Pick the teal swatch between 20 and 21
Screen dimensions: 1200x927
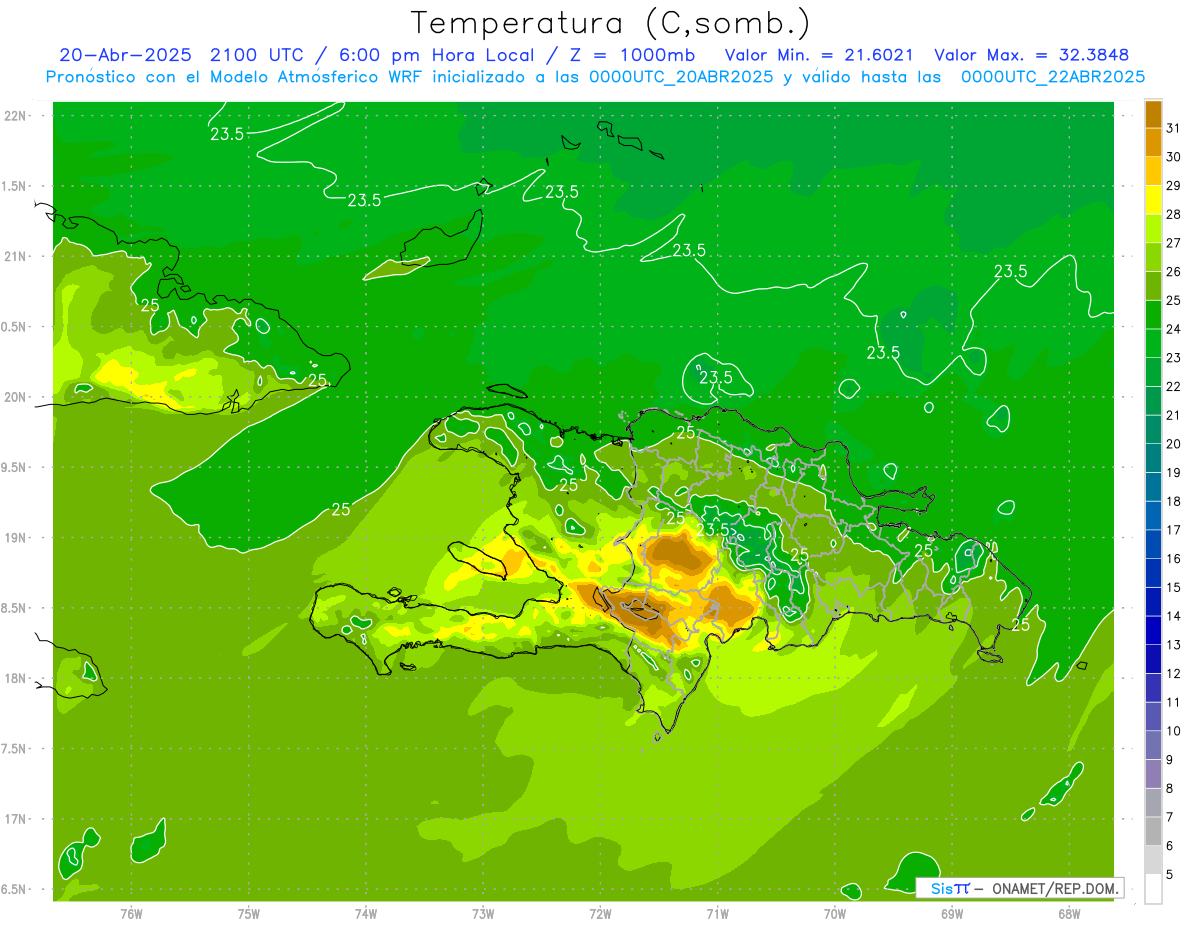click(x=1153, y=429)
